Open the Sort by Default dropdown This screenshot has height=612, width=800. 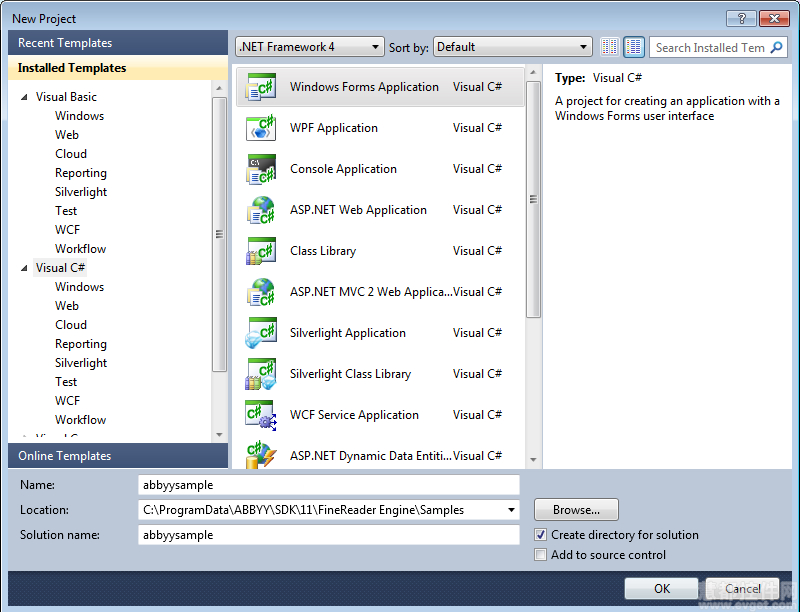click(512, 47)
